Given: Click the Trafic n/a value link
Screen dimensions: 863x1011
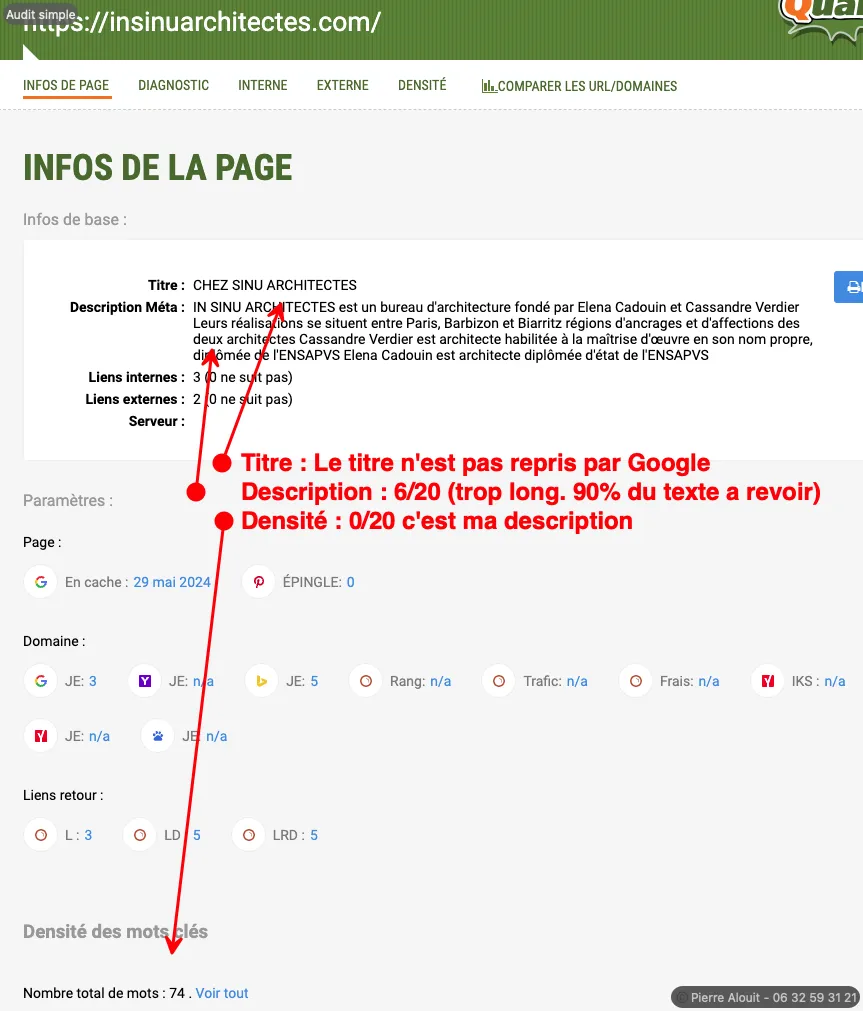Looking at the screenshot, I should [x=577, y=681].
